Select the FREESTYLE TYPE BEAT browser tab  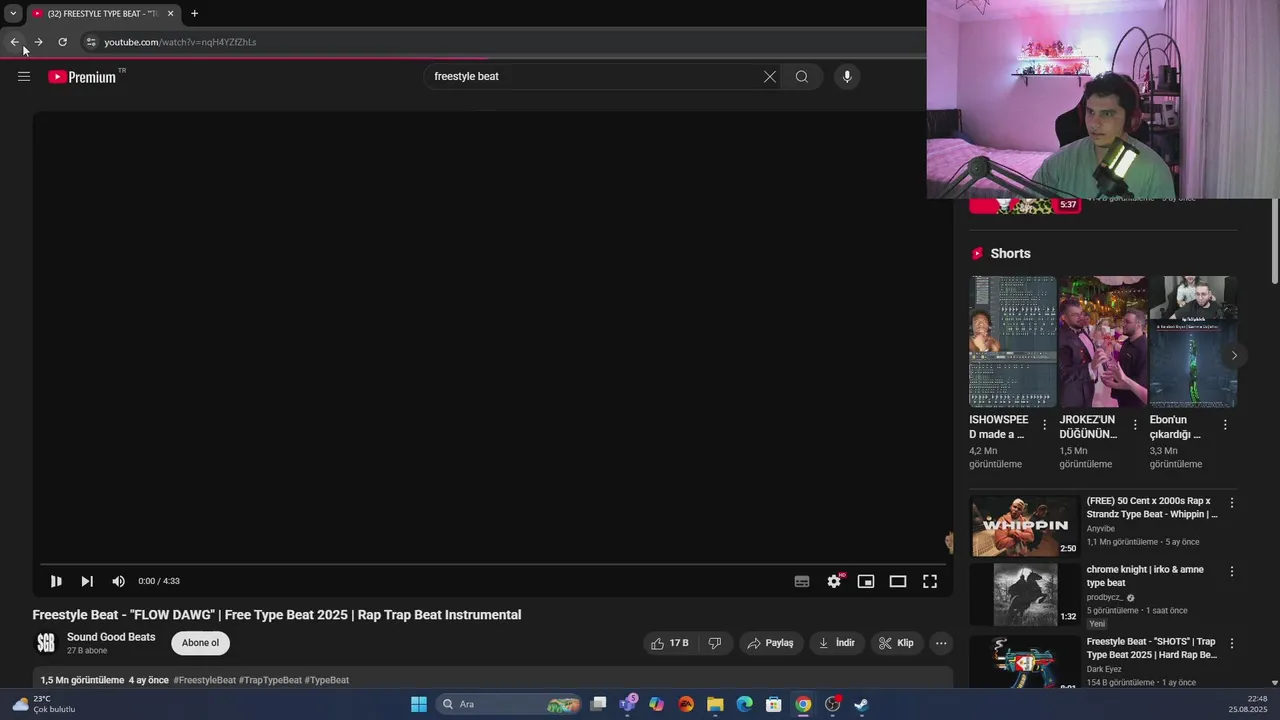point(102,14)
